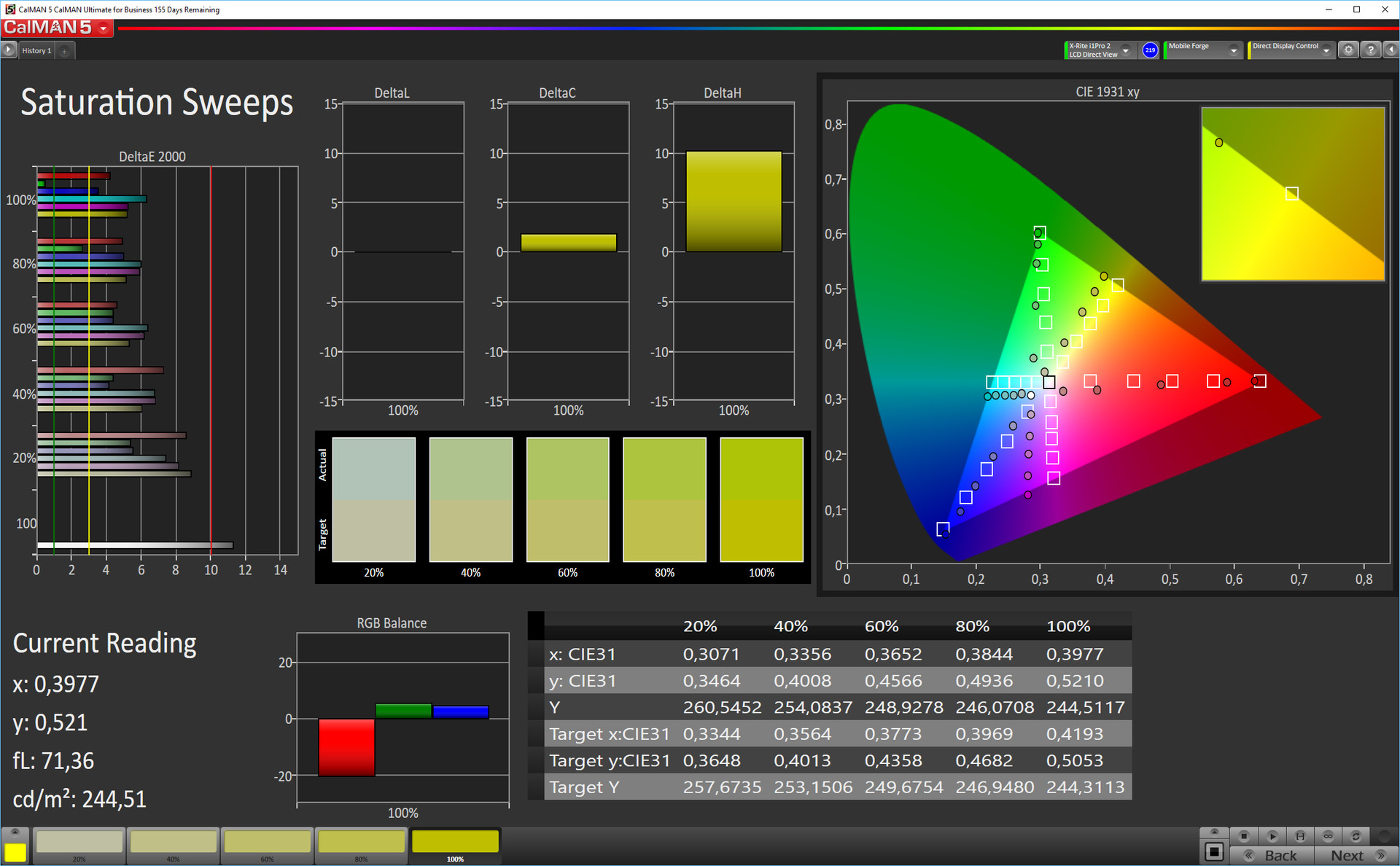Screen dimensions: 1400x866
Task: Switch to the History 1 tab
Action: [36, 50]
